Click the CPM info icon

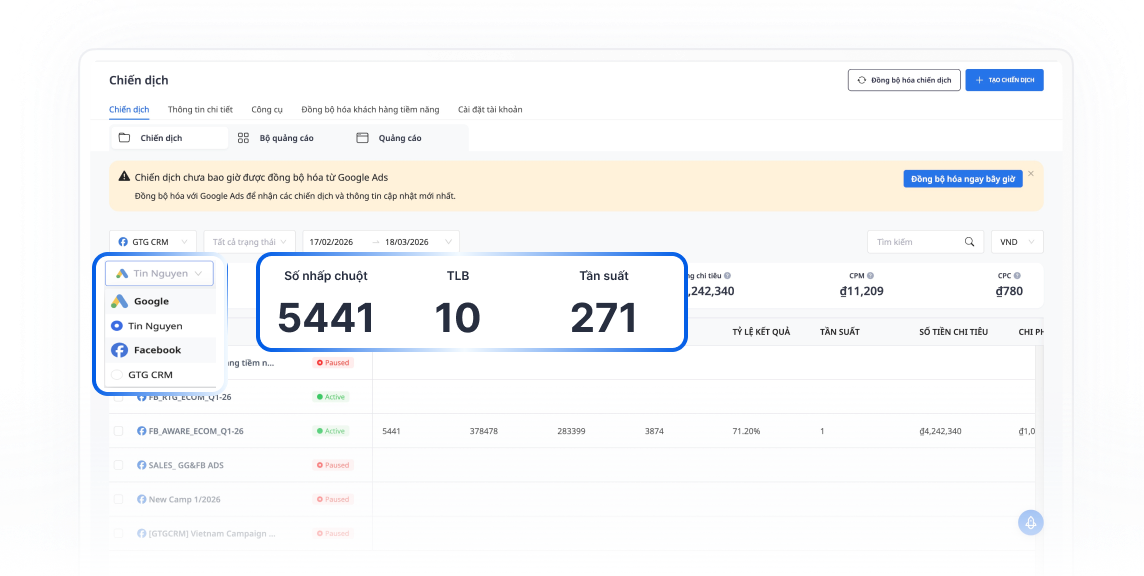tap(871, 275)
